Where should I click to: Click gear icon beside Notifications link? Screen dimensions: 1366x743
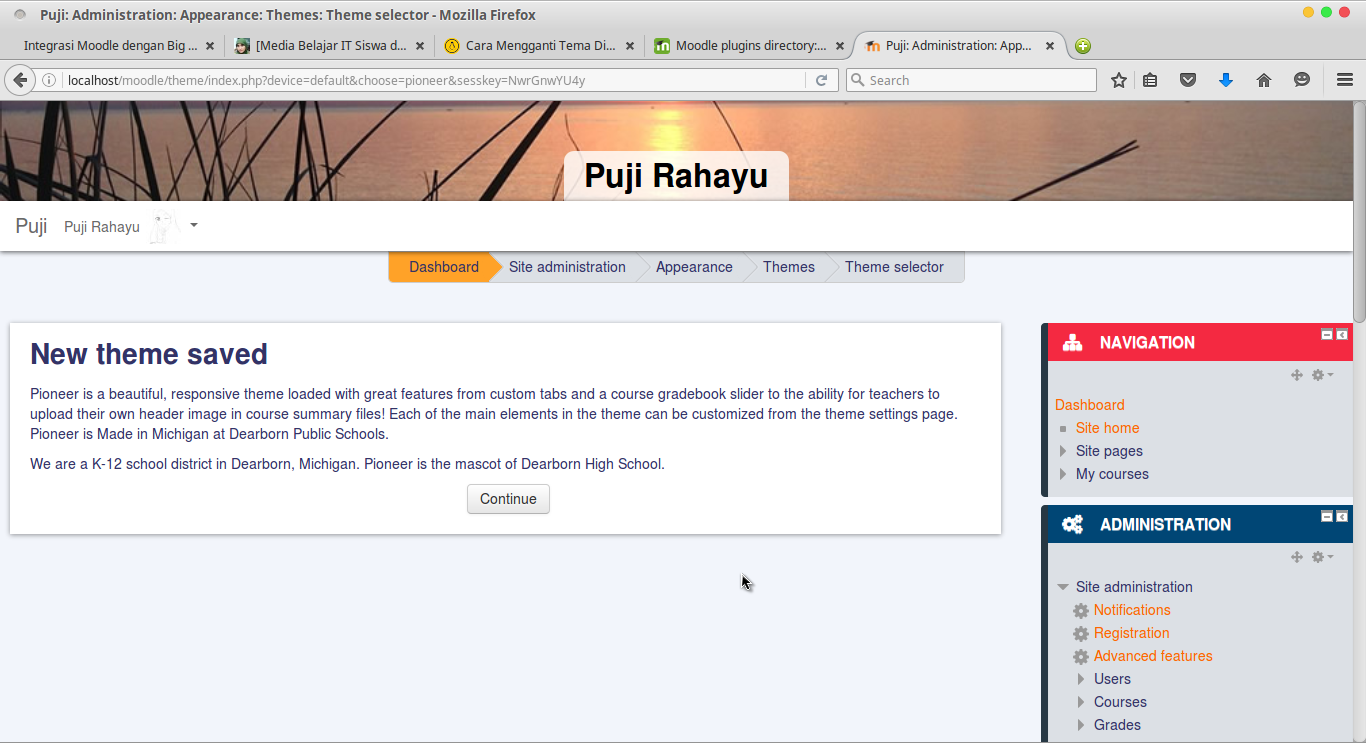tap(1081, 611)
